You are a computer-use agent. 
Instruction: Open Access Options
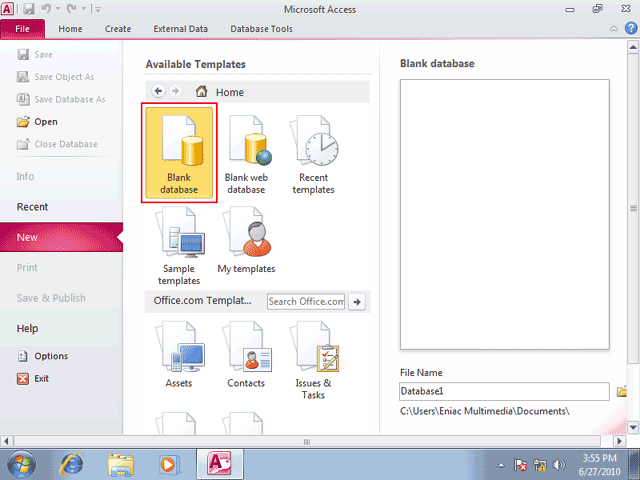(43, 356)
